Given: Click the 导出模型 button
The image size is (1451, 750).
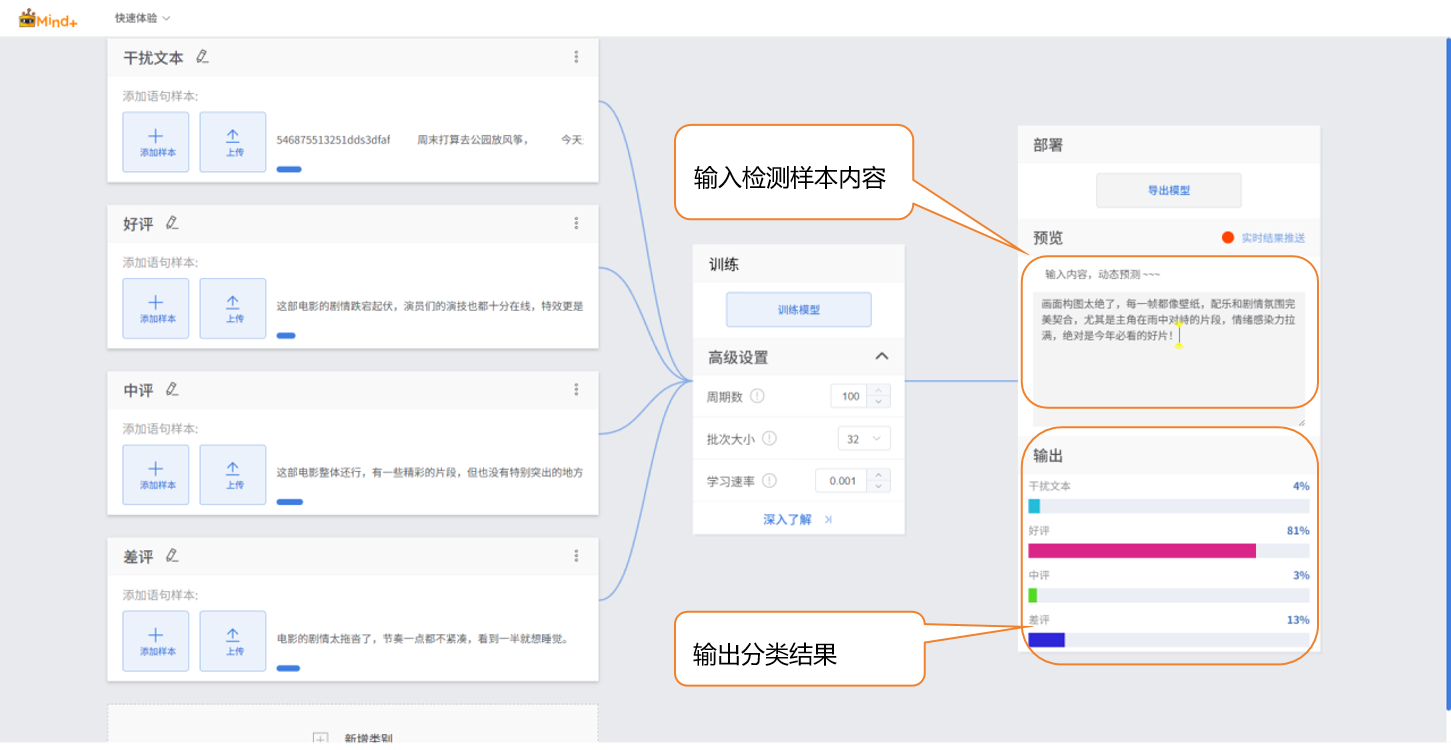Looking at the screenshot, I should pyautogui.click(x=1168, y=190).
